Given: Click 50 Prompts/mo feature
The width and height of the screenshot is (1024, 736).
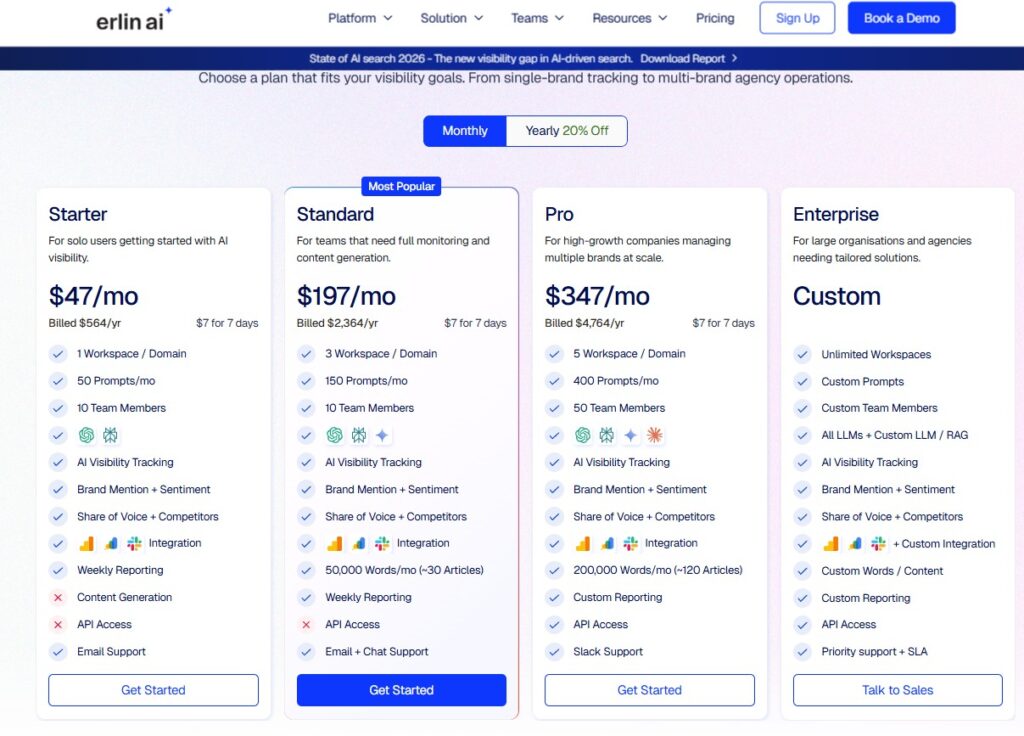Looking at the screenshot, I should pos(116,381).
